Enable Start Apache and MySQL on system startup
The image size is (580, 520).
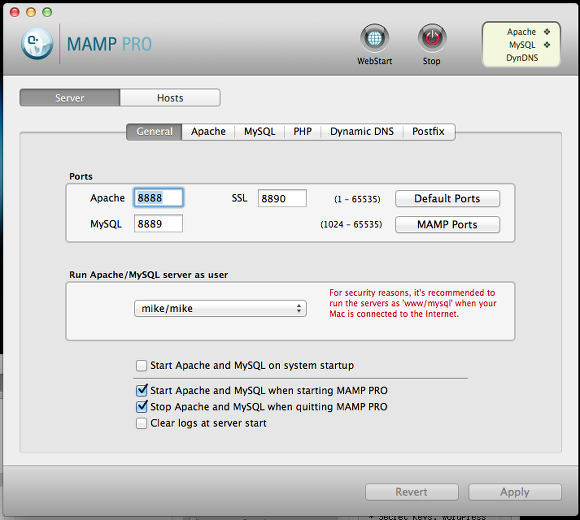141,366
